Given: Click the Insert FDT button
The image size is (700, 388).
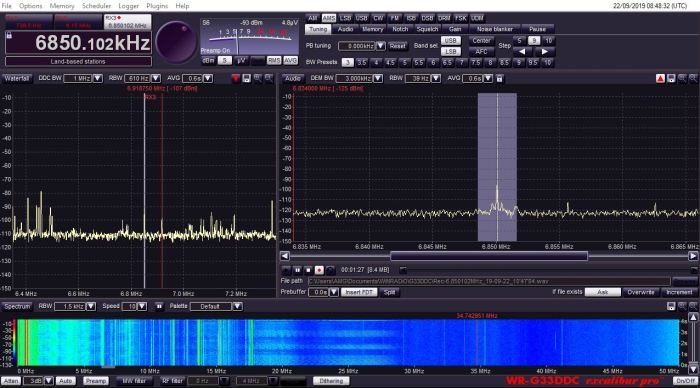Looking at the screenshot, I should click(x=359, y=292).
